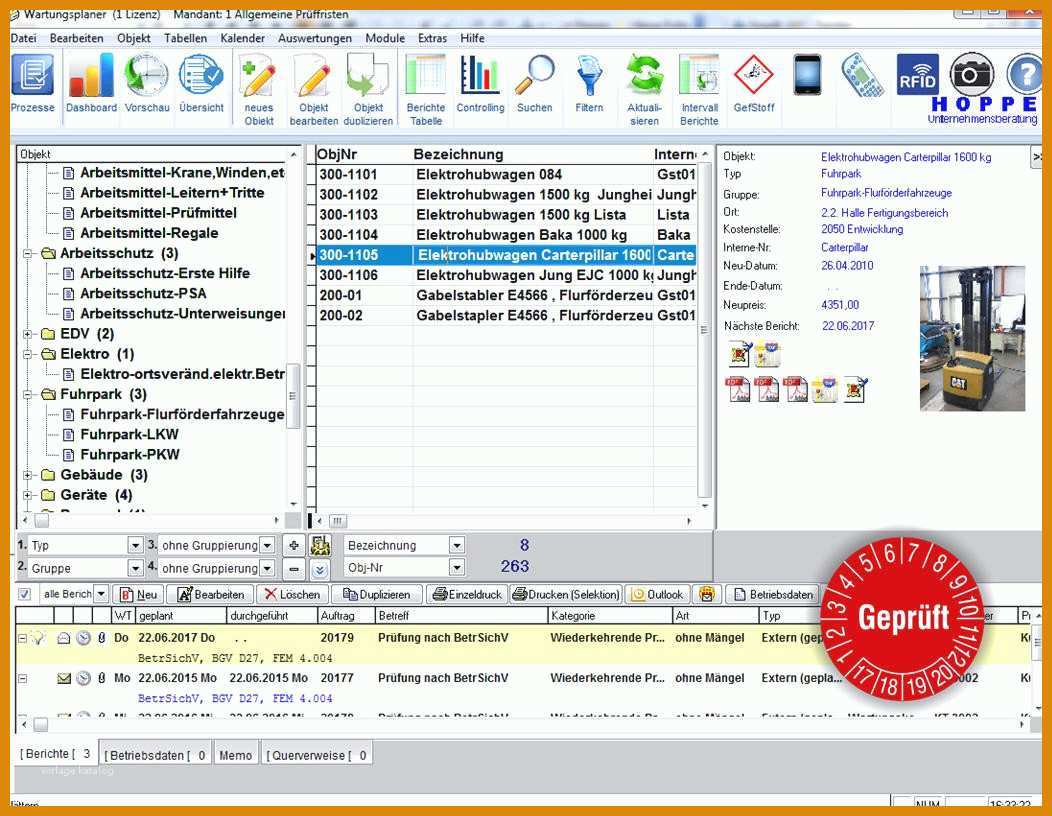Image resolution: width=1052 pixels, height=816 pixels.
Task: Open grouping level 4 ohne Gruppierung dropdown
Action: pos(267,568)
